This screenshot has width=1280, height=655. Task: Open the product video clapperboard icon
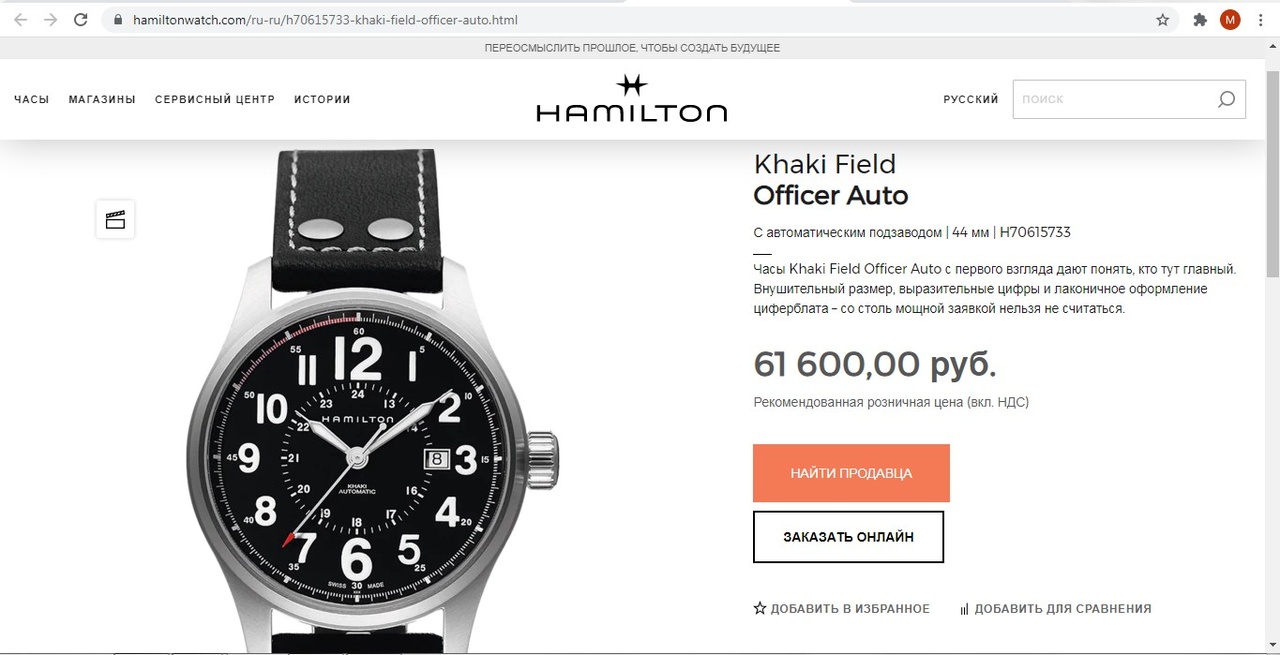115,219
